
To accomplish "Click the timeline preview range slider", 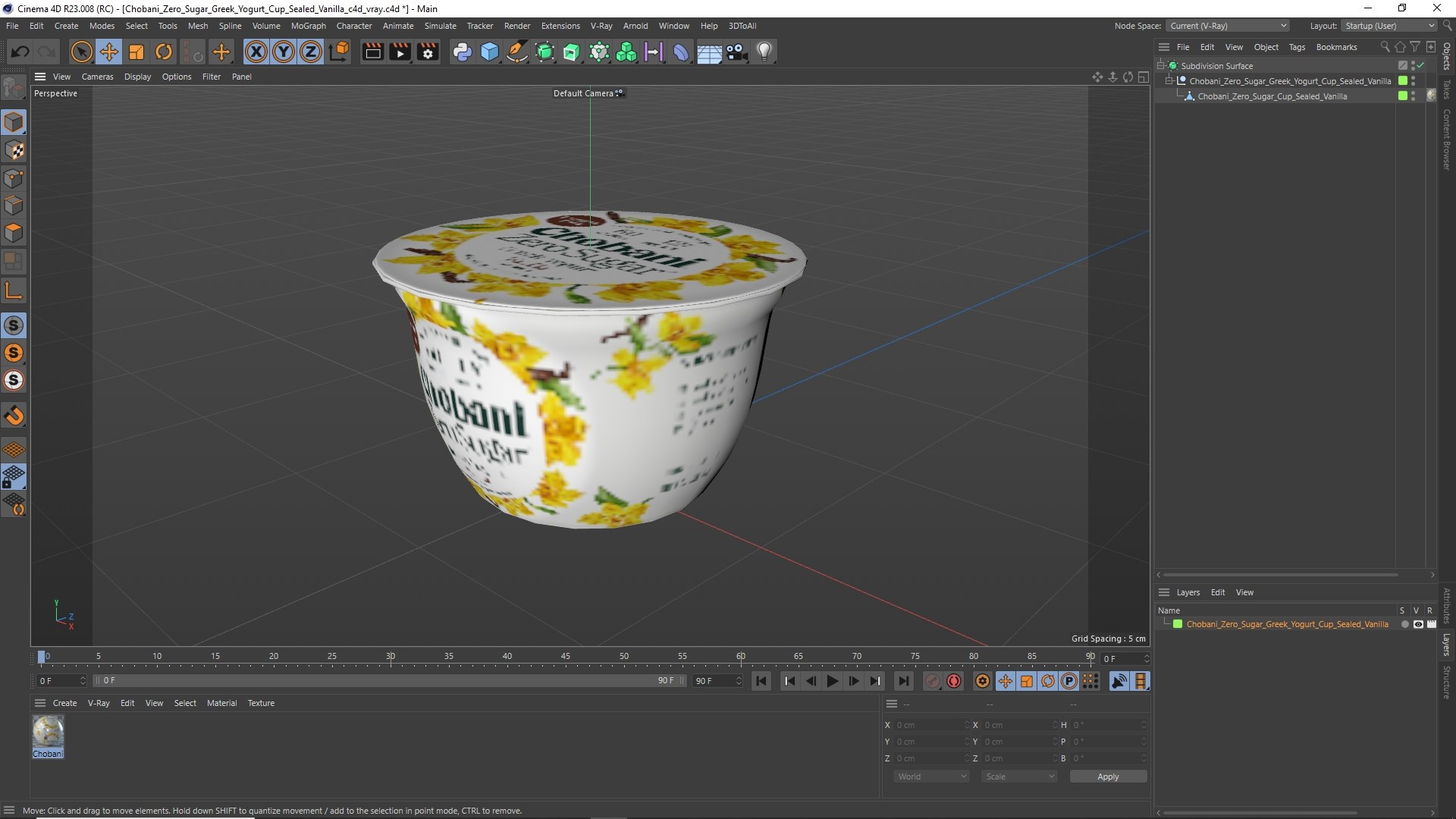I will point(391,681).
